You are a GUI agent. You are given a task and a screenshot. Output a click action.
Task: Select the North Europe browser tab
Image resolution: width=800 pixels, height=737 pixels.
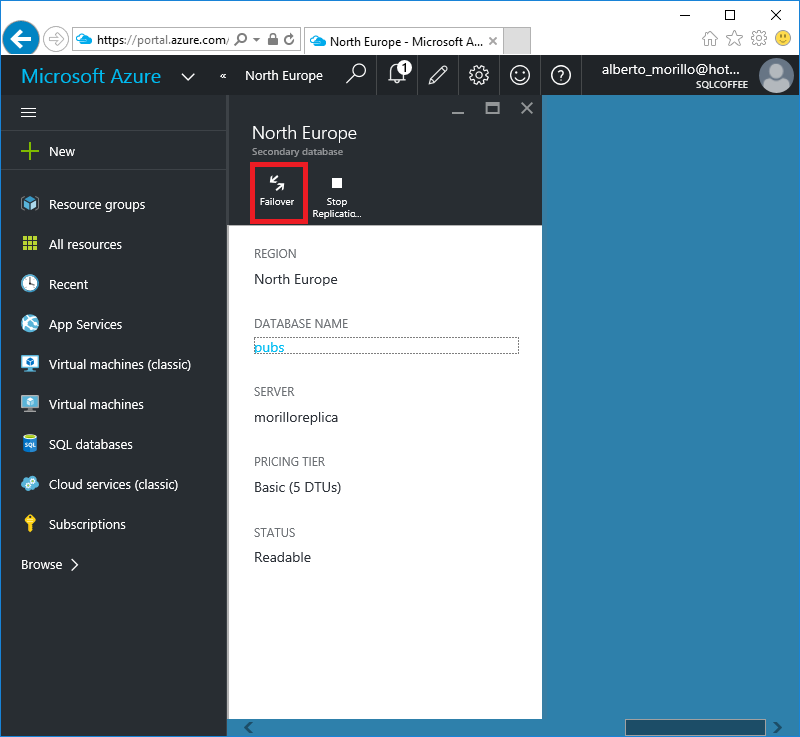click(x=403, y=41)
